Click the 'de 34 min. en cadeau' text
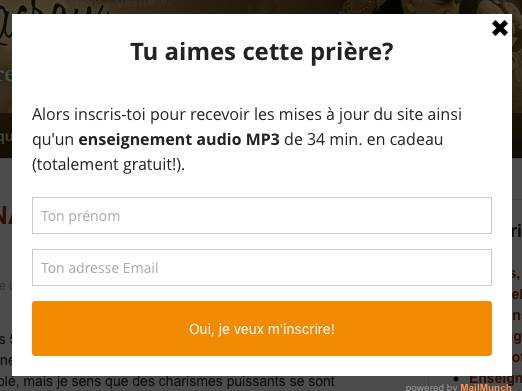The width and height of the screenshot is (522, 391). click(x=364, y=139)
